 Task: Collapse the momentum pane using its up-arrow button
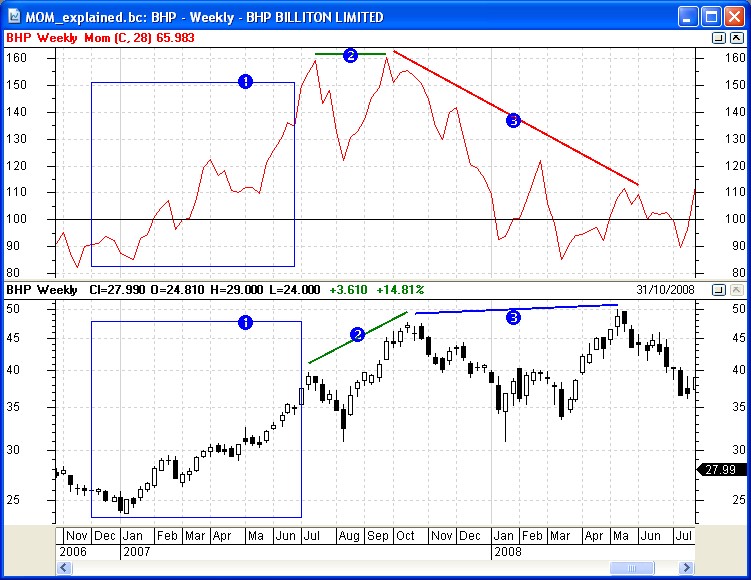tap(737, 38)
